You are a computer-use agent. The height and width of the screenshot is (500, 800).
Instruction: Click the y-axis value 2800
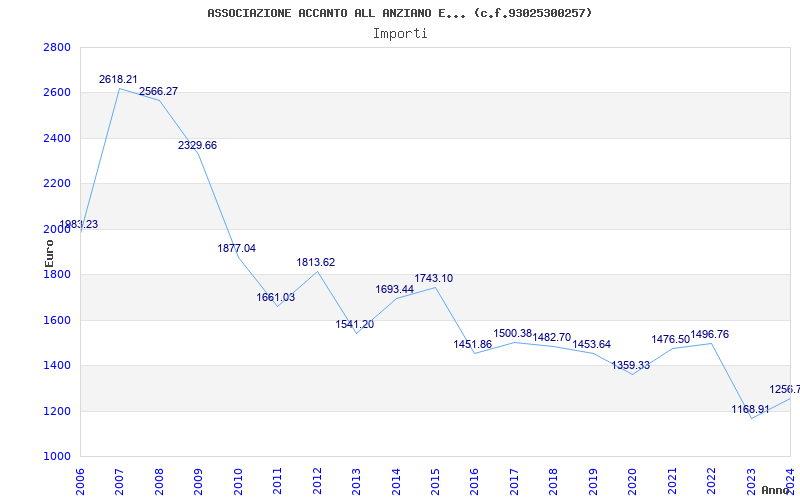58,47
